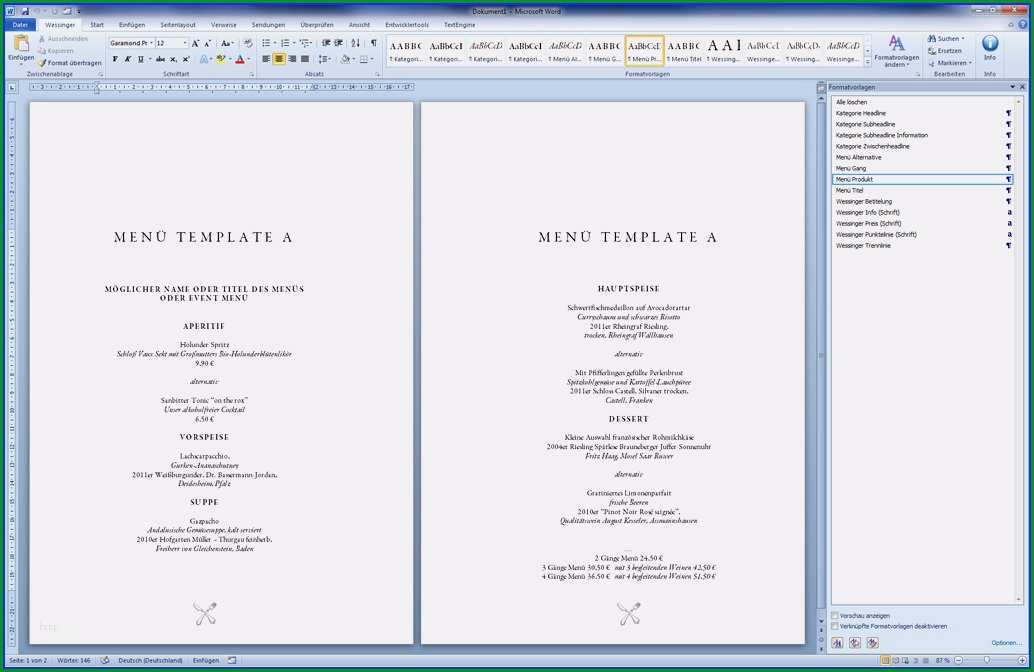Toggle center alignment
Image resolution: width=1034 pixels, height=672 pixels.
(279, 59)
